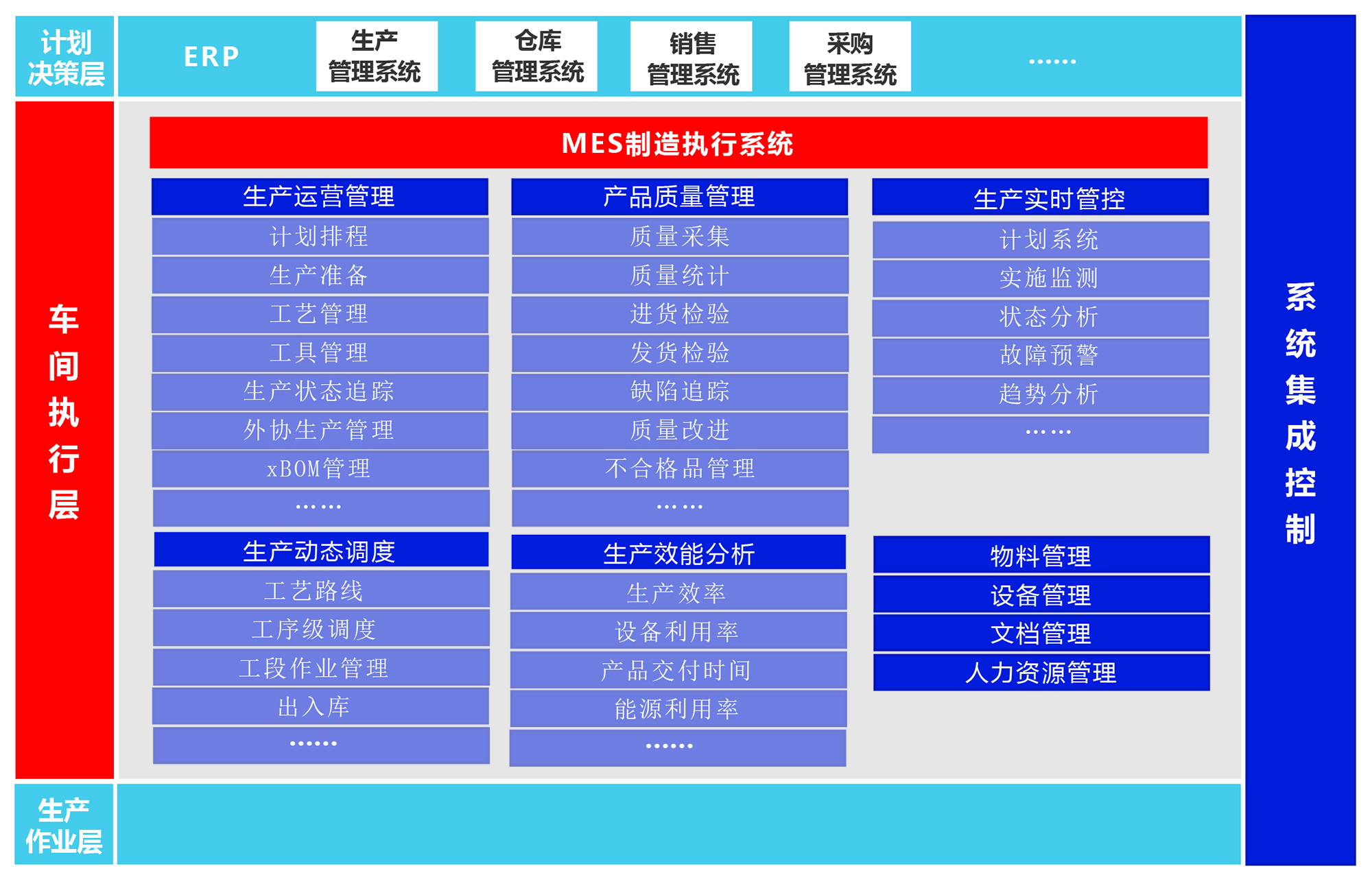Viewport: 1372px width, 875px height.
Task: Open the 物料管理 block
Action: (x=1041, y=555)
